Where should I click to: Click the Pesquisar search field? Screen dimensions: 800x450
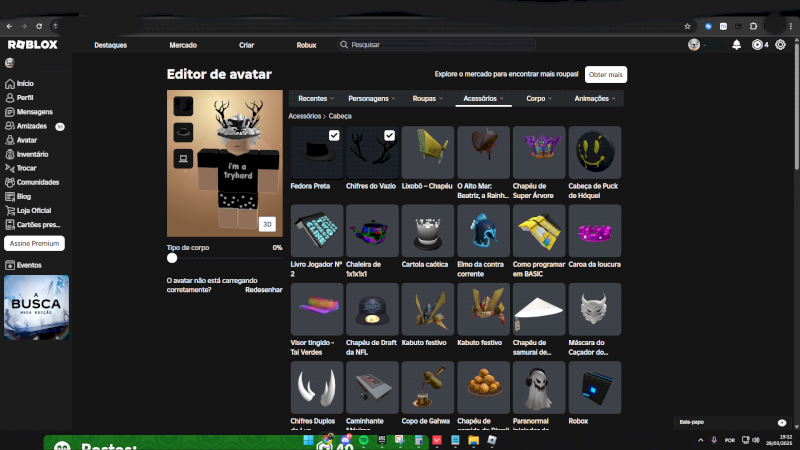437,45
